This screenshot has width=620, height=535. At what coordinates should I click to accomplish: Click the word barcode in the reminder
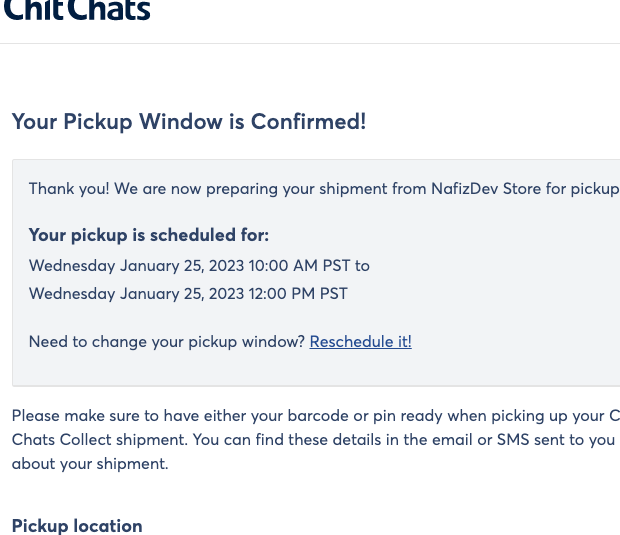pos(318,416)
